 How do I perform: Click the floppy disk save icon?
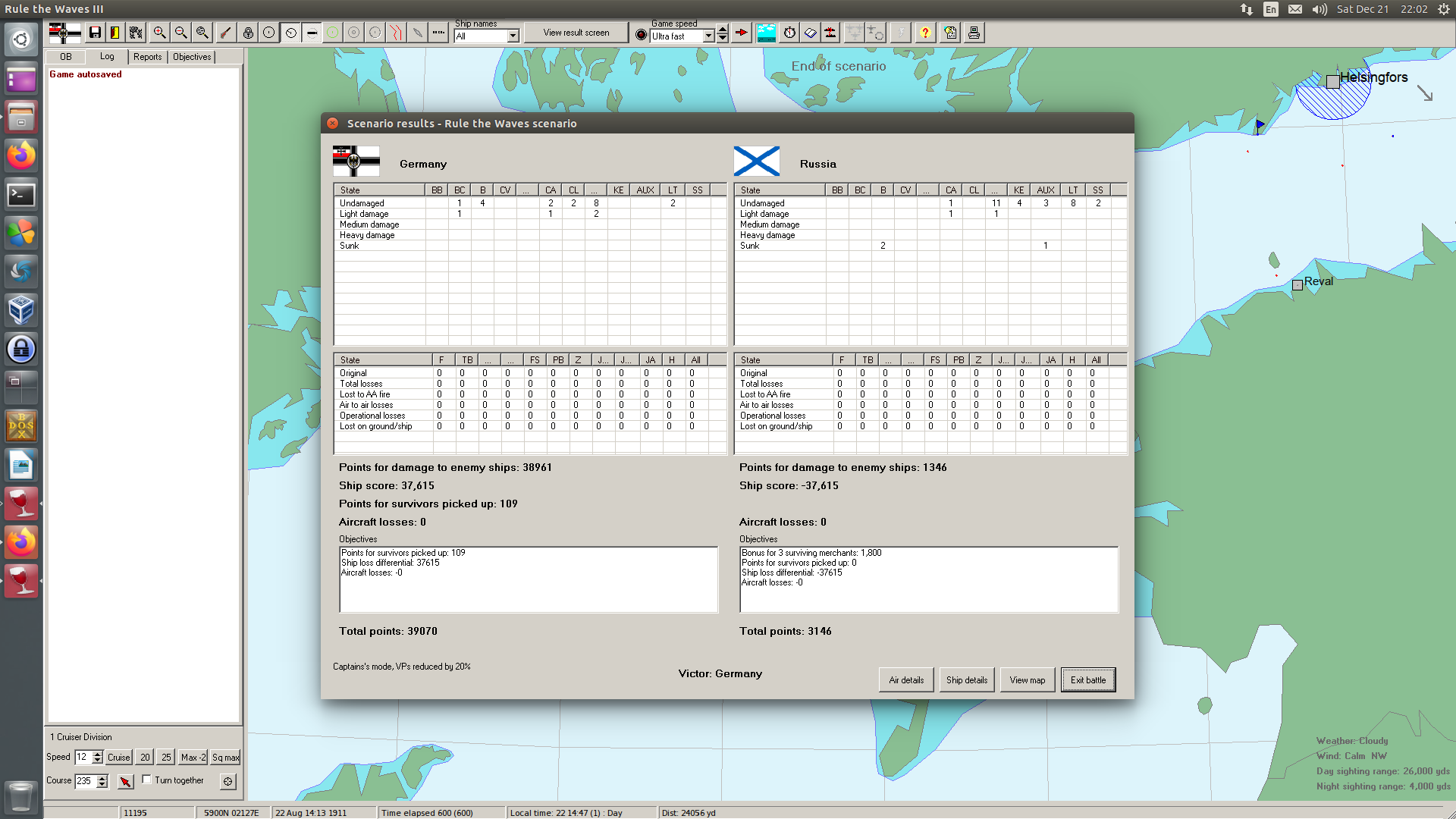(95, 33)
